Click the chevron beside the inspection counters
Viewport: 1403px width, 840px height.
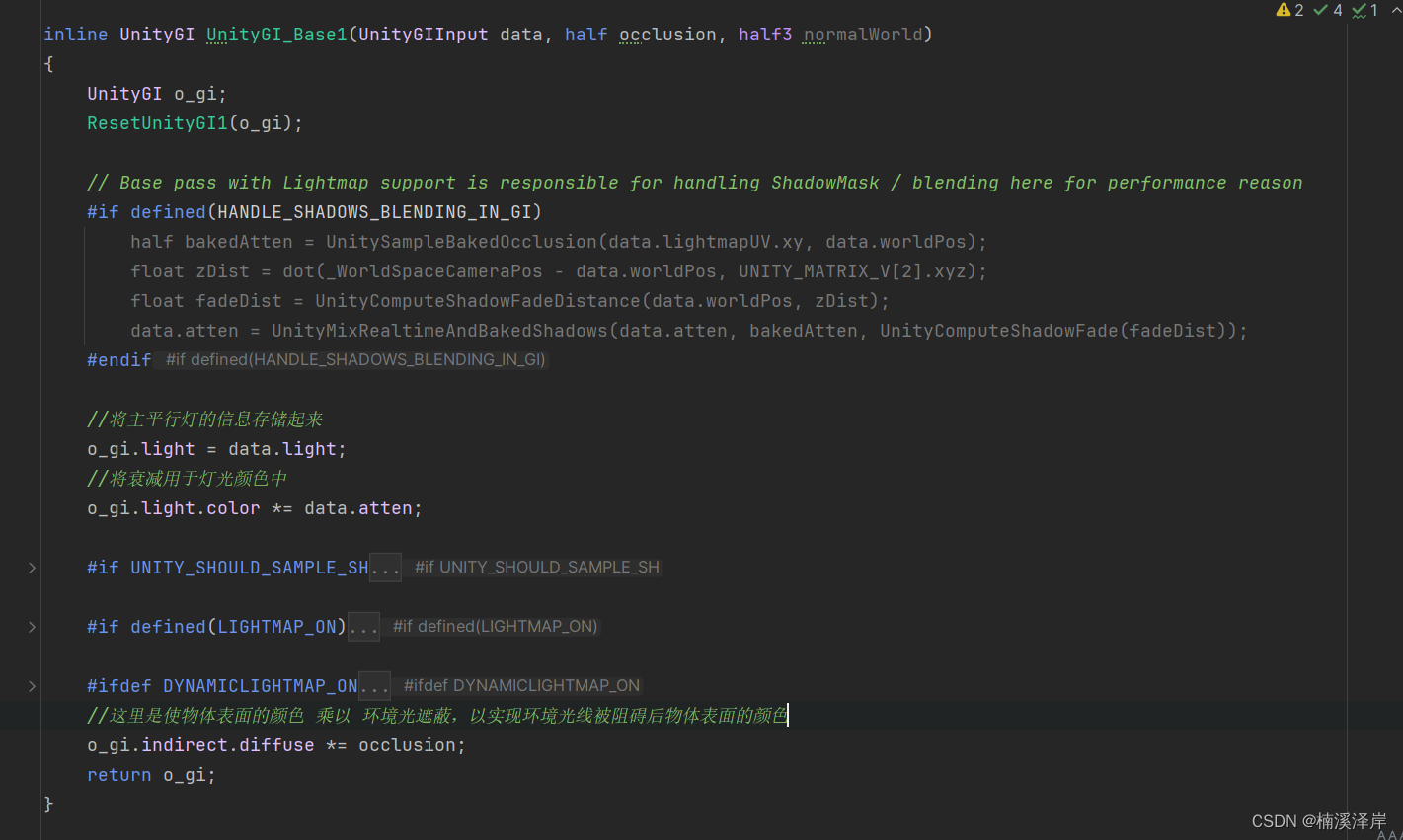[1395, 10]
